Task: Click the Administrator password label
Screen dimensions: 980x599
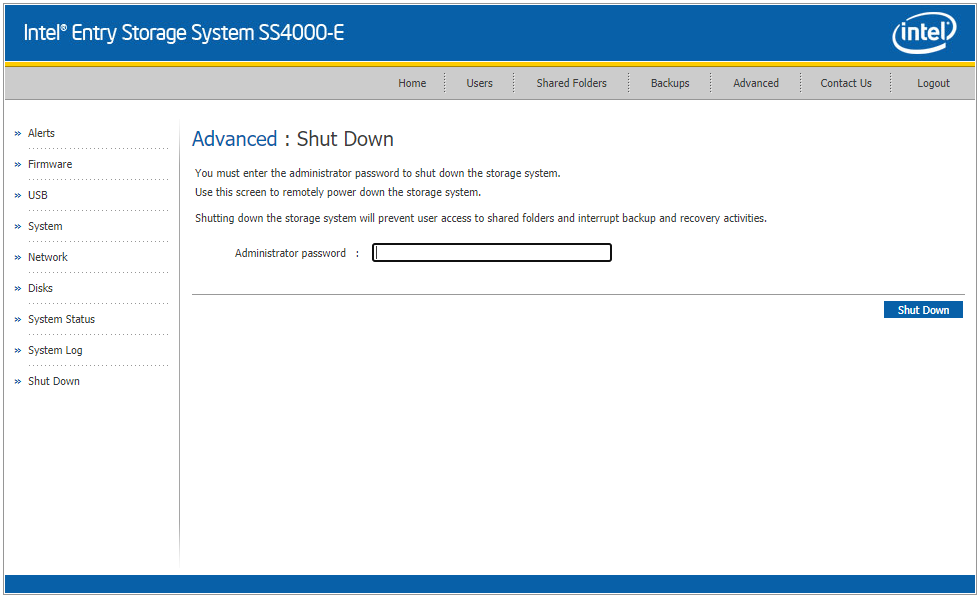Action: pyautogui.click(x=290, y=253)
